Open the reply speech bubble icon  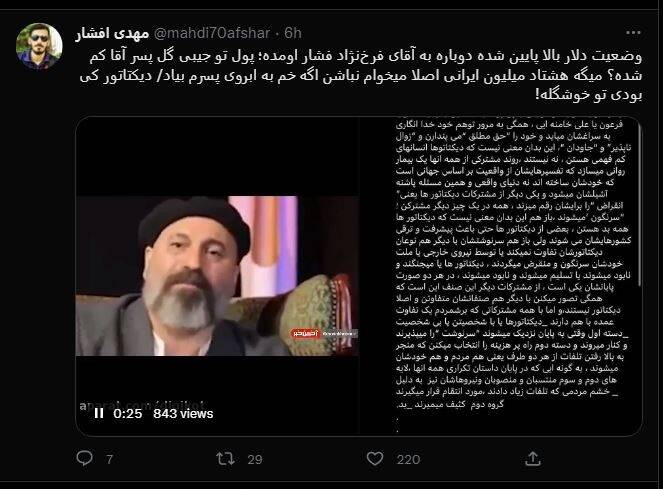(x=84, y=458)
